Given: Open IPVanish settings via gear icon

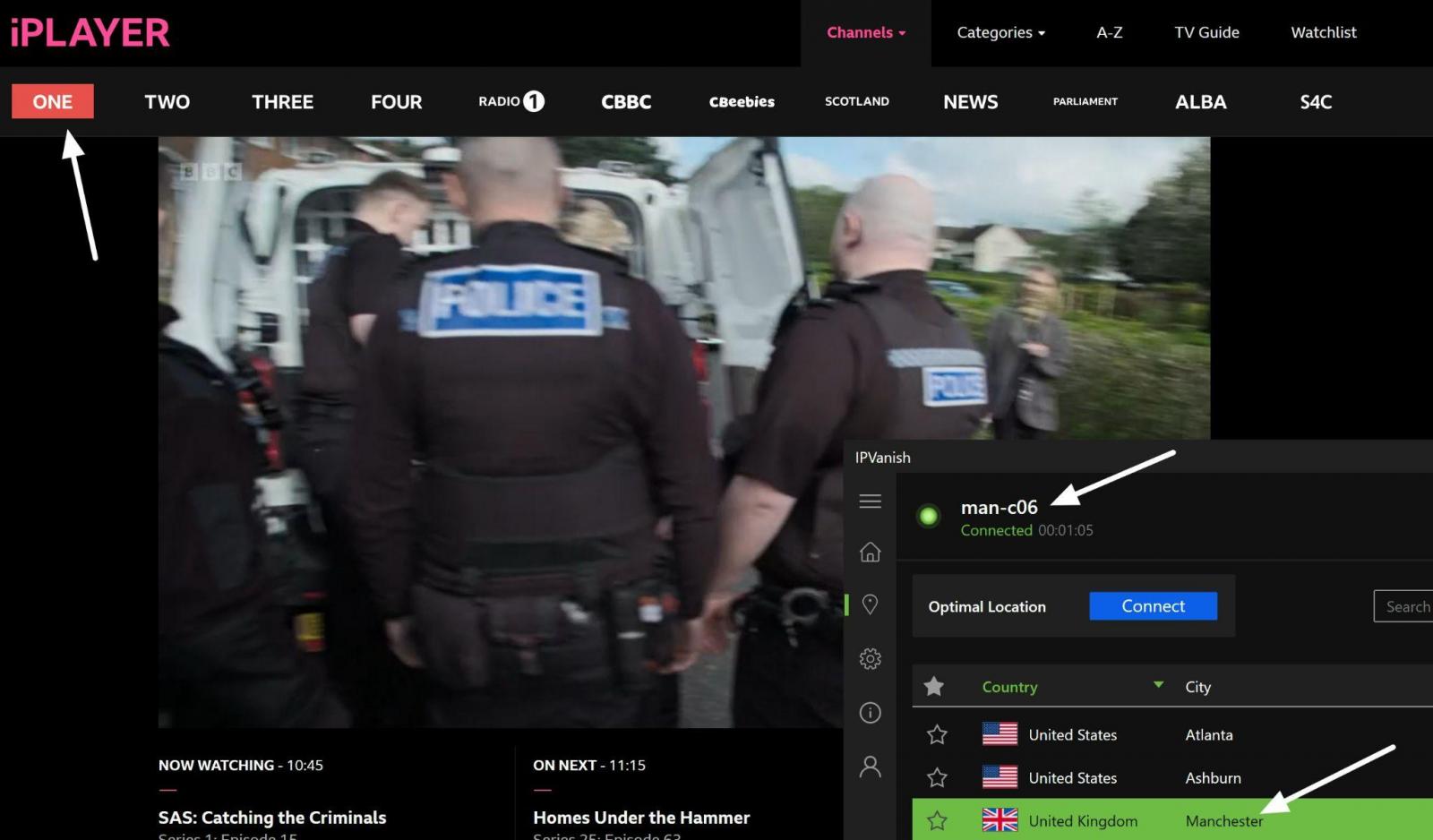Looking at the screenshot, I should [870, 658].
